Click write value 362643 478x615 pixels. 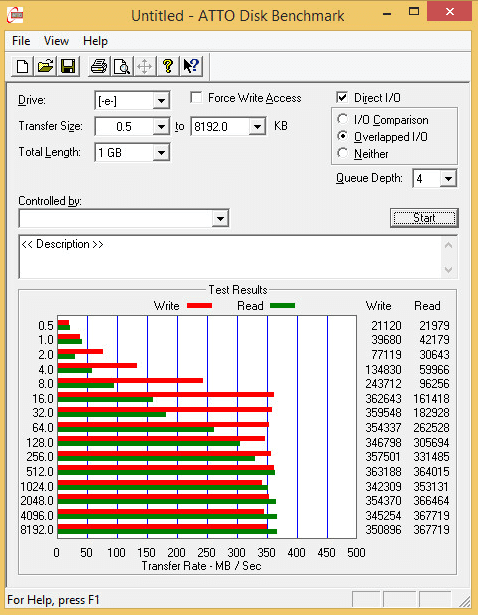pos(383,398)
